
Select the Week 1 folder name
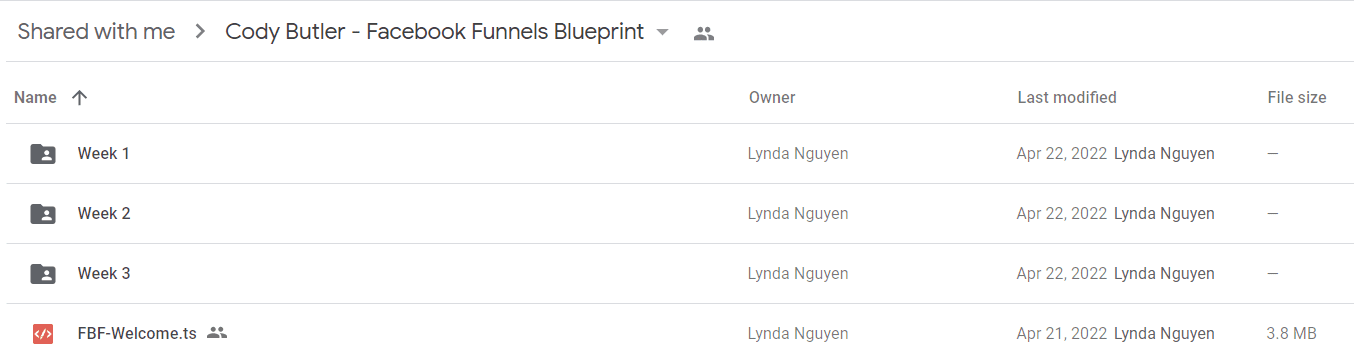click(x=104, y=154)
